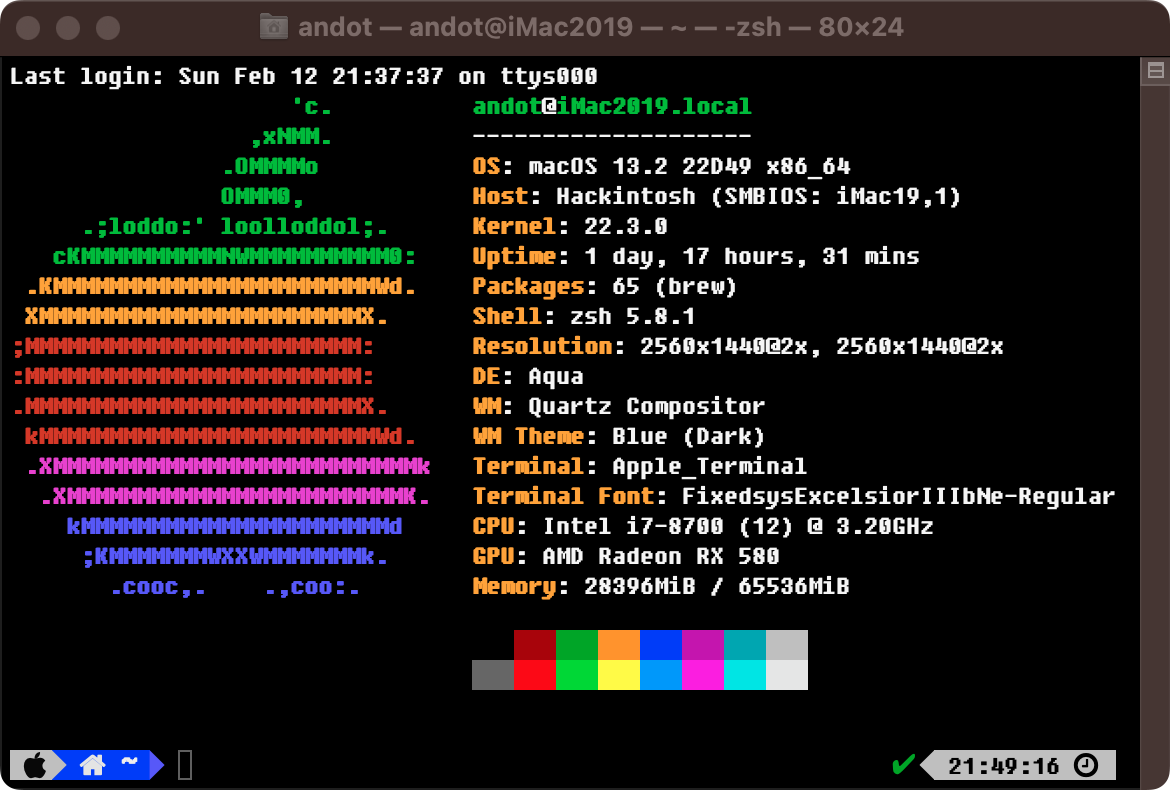1170x790 pixels.
Task: Click the home icon in the prompt
Action: [93, 765]
